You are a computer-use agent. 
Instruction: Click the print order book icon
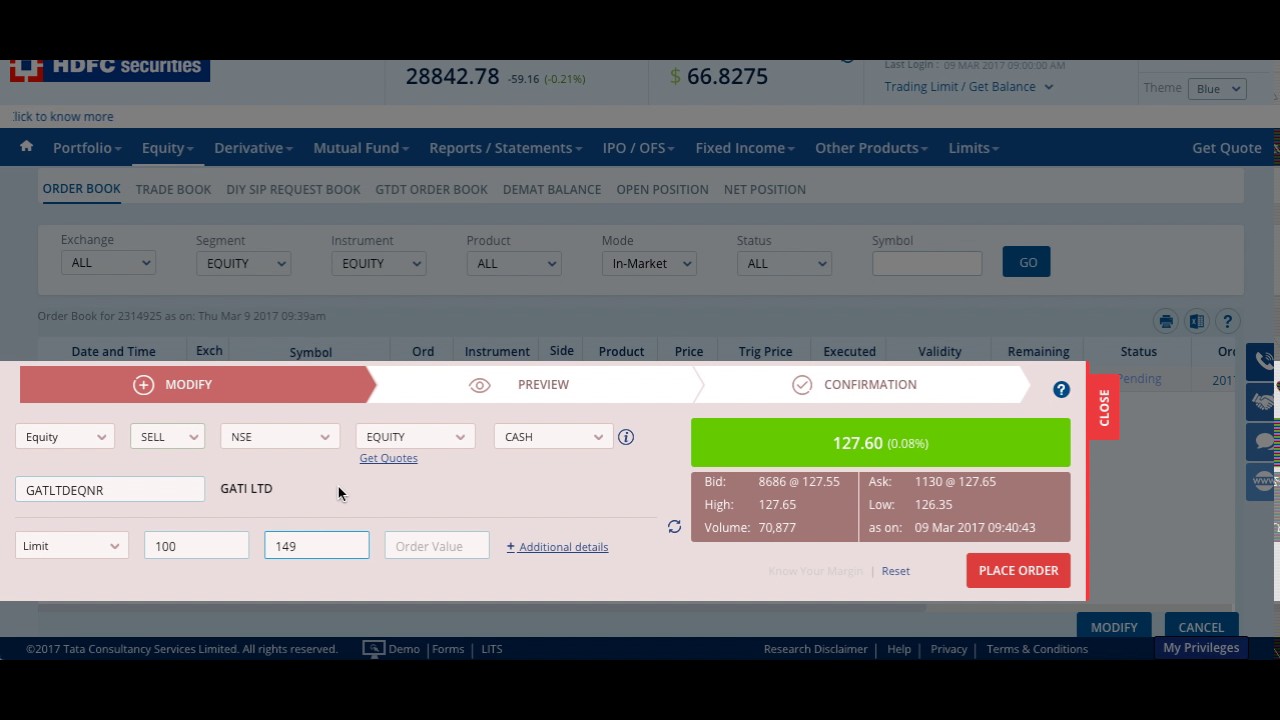(1166, 321)
